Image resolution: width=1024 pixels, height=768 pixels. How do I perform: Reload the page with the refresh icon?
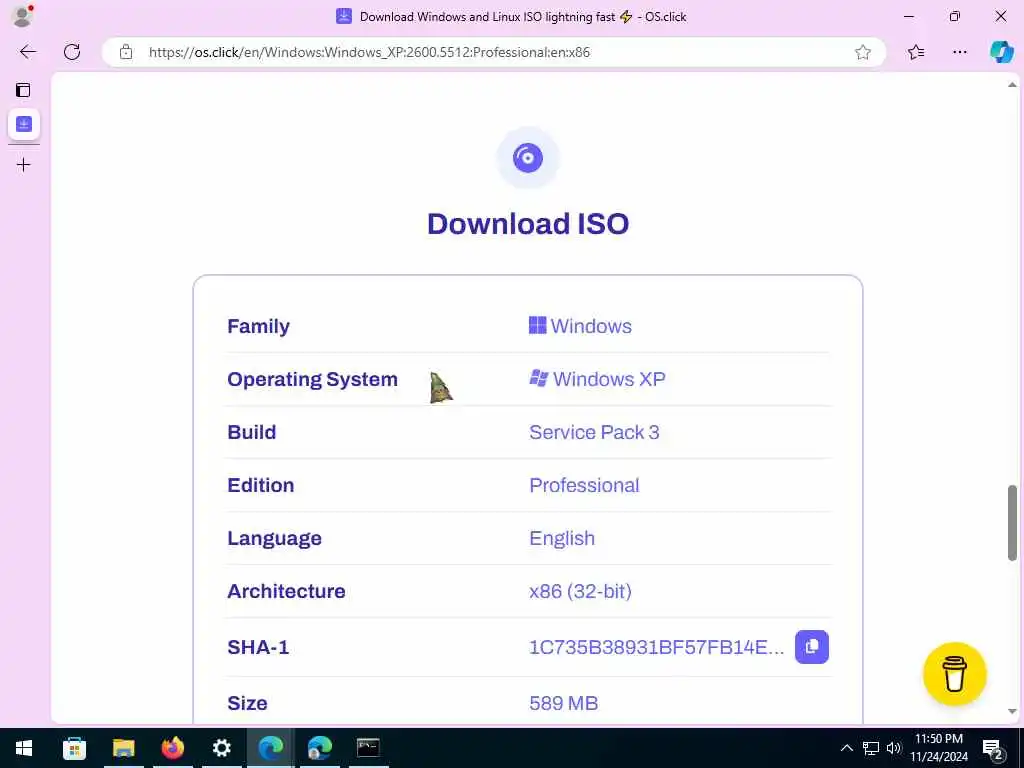click(72, 52)
